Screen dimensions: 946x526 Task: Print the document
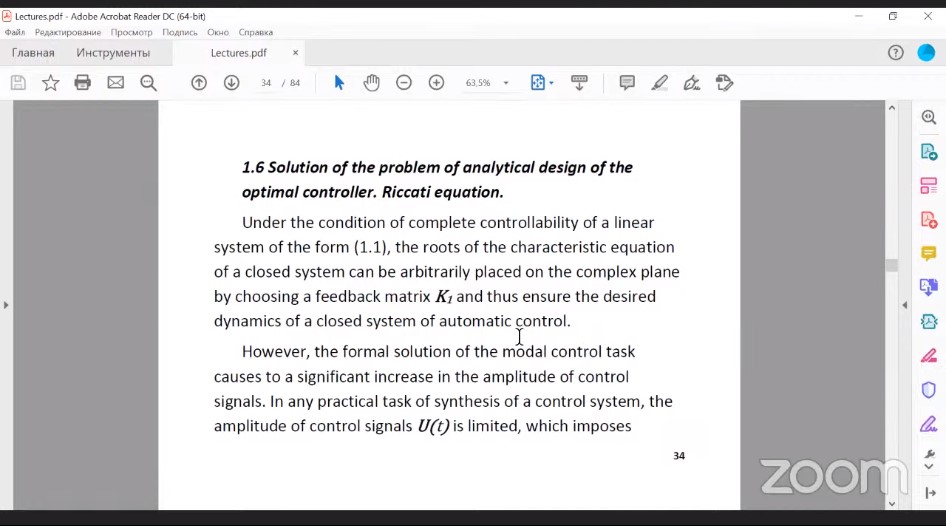tap(83, 83)
